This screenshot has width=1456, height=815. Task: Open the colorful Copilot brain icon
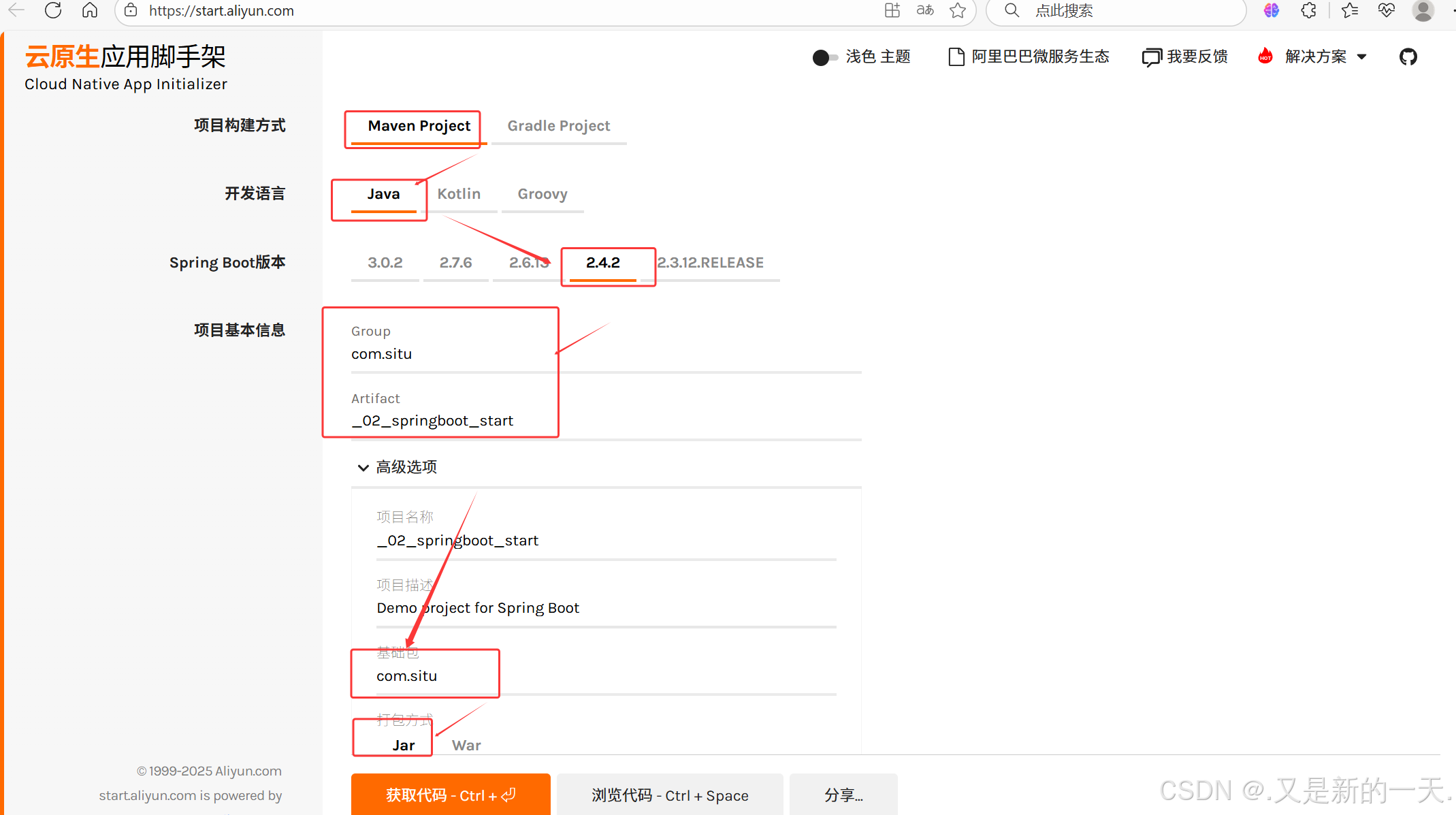[x=1272, y=10]
